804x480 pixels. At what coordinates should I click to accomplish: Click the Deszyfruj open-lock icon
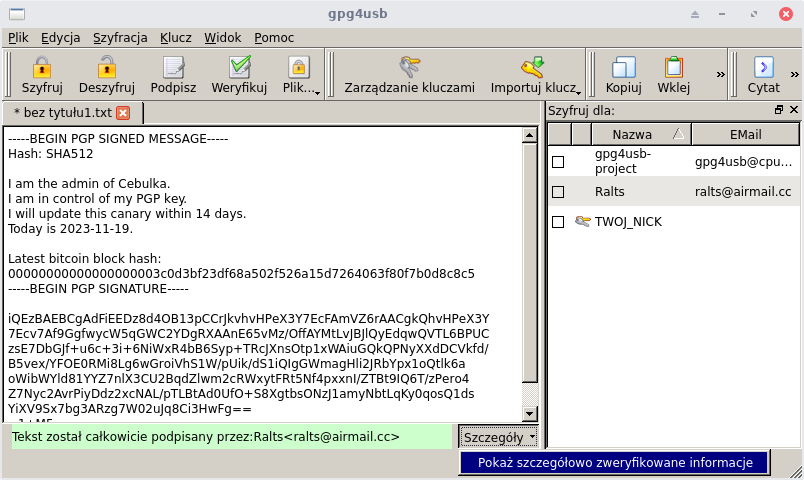[107, 67]
